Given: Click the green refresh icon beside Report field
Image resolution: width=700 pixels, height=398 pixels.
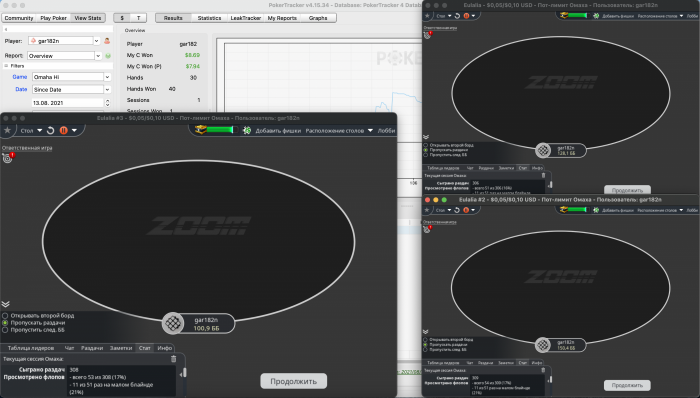Looking at the screenshot, I should tap(108, 56).
